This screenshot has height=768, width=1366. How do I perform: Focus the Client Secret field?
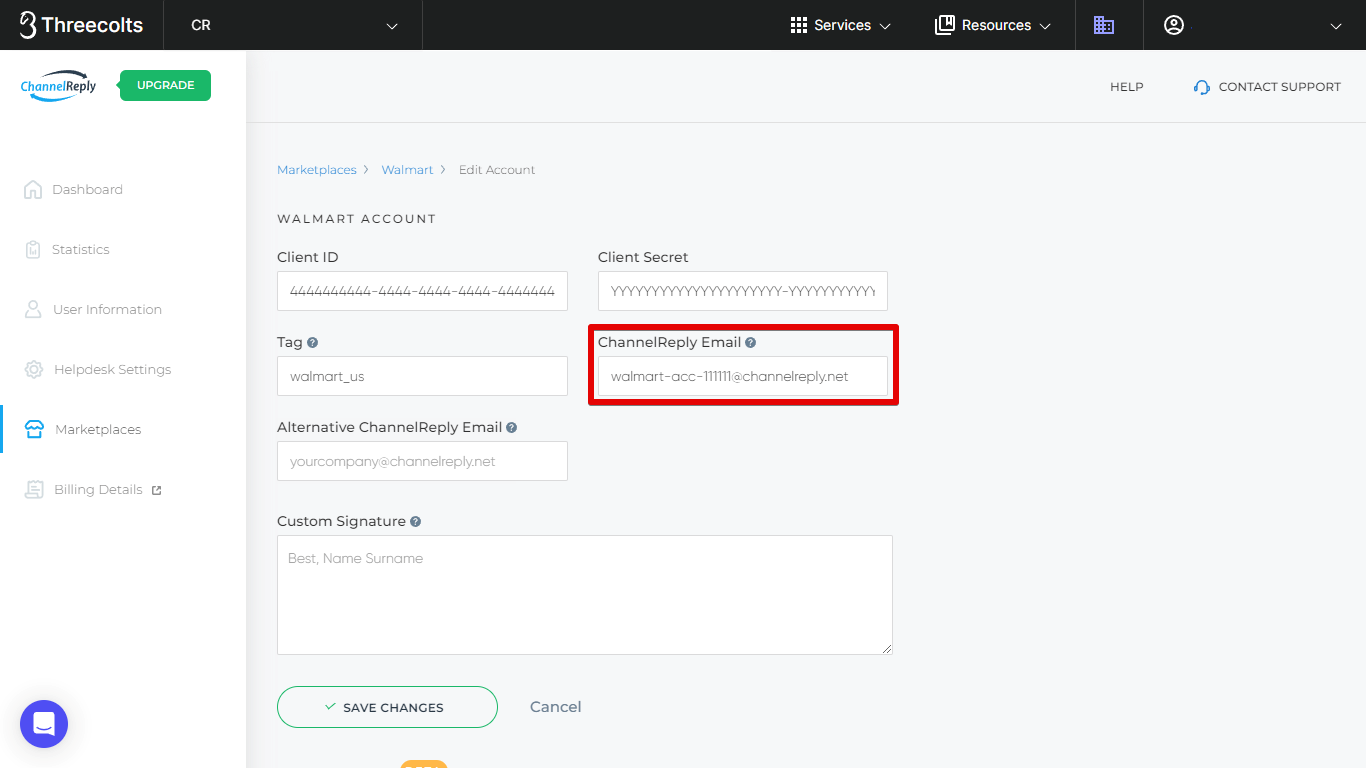click(x=742, y=291)
